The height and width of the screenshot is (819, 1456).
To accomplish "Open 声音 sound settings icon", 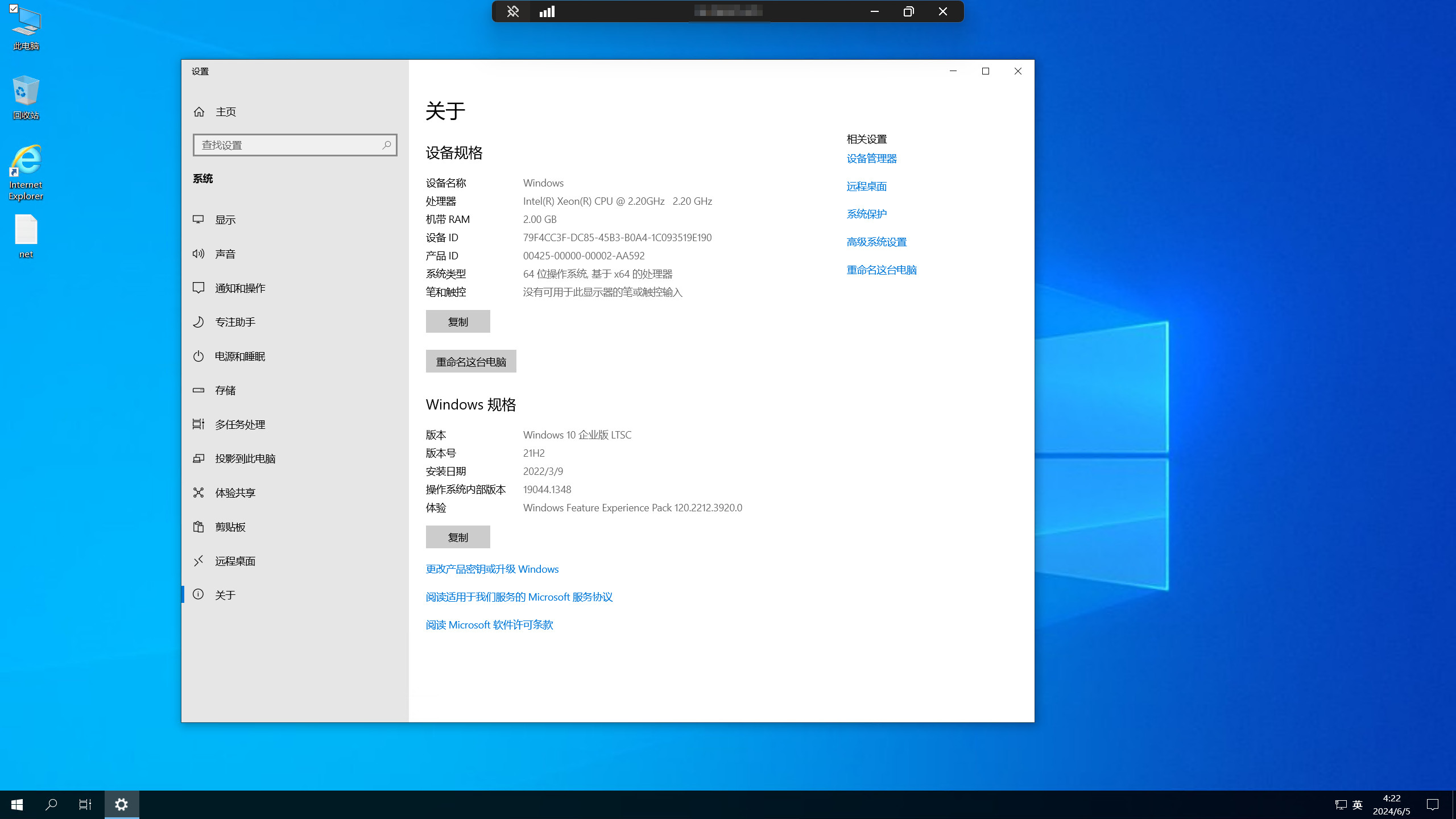I will click(198, 254).
